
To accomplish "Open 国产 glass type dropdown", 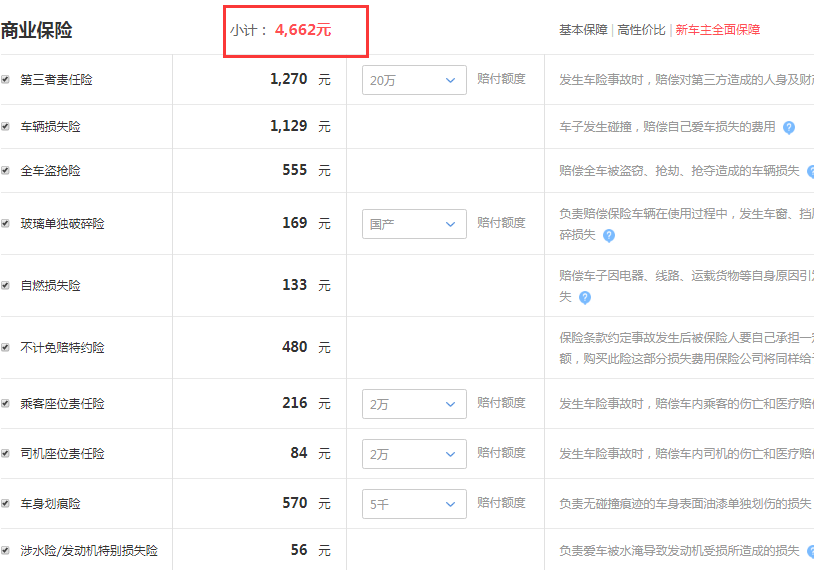I will pyautogui.click(x=414, y=224).
